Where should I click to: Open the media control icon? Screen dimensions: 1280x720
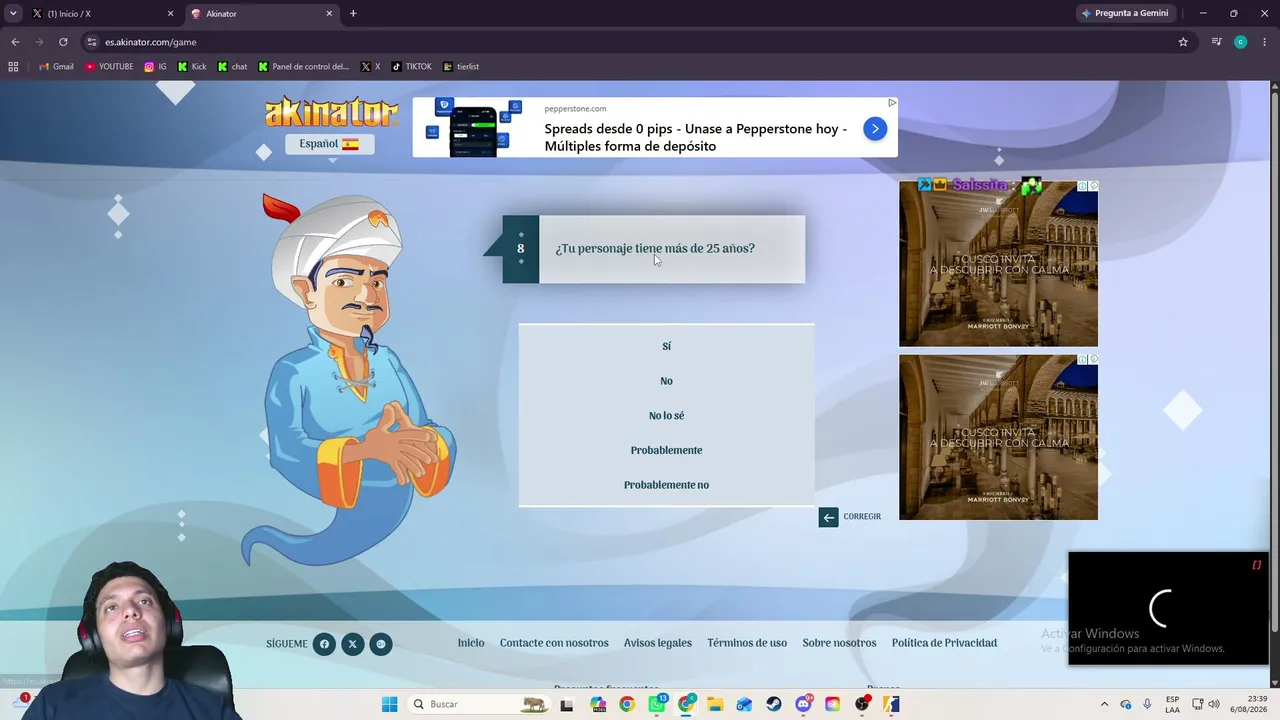(x=1217, y=42)
